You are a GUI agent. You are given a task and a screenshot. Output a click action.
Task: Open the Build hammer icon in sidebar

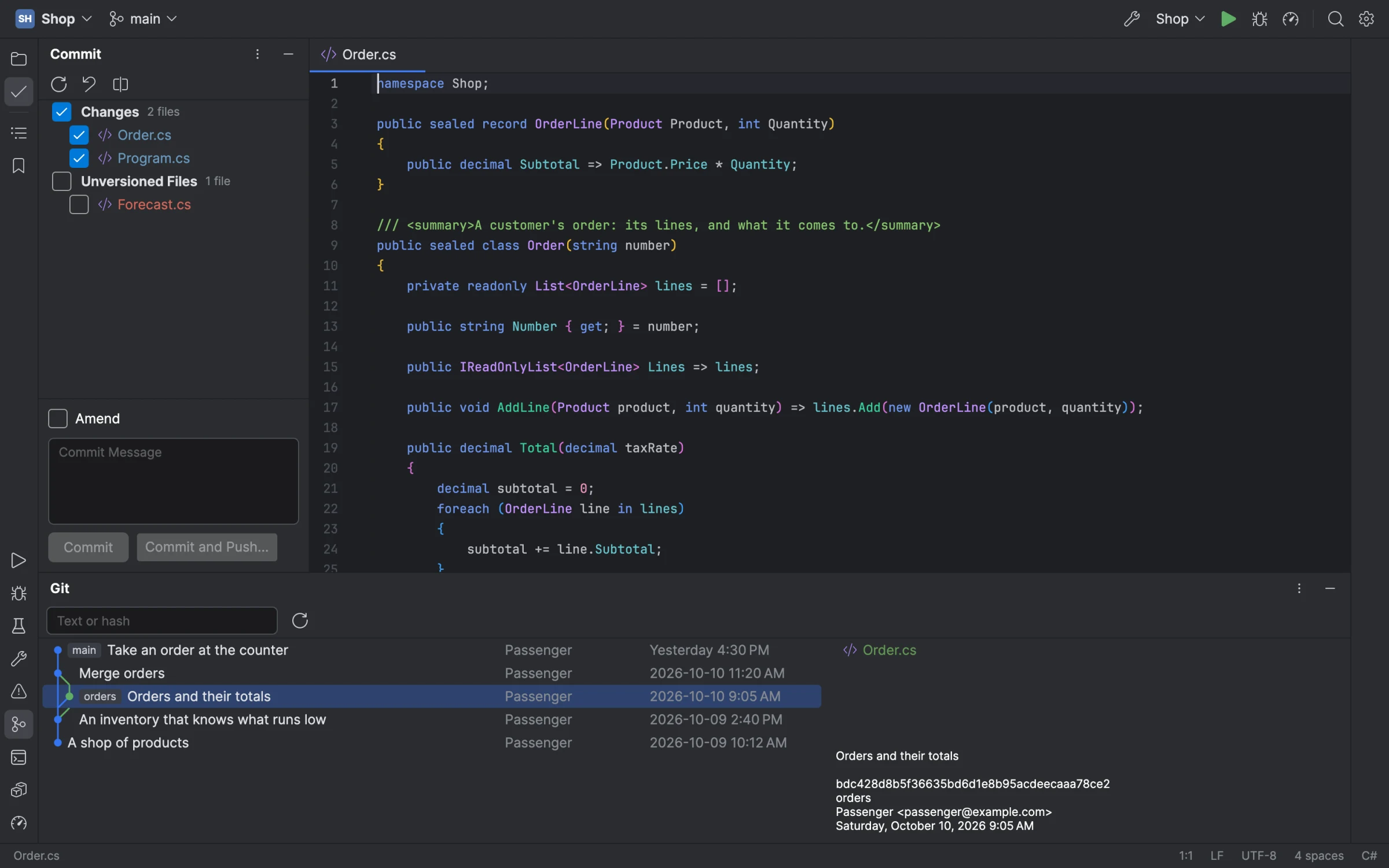[19, 659]
